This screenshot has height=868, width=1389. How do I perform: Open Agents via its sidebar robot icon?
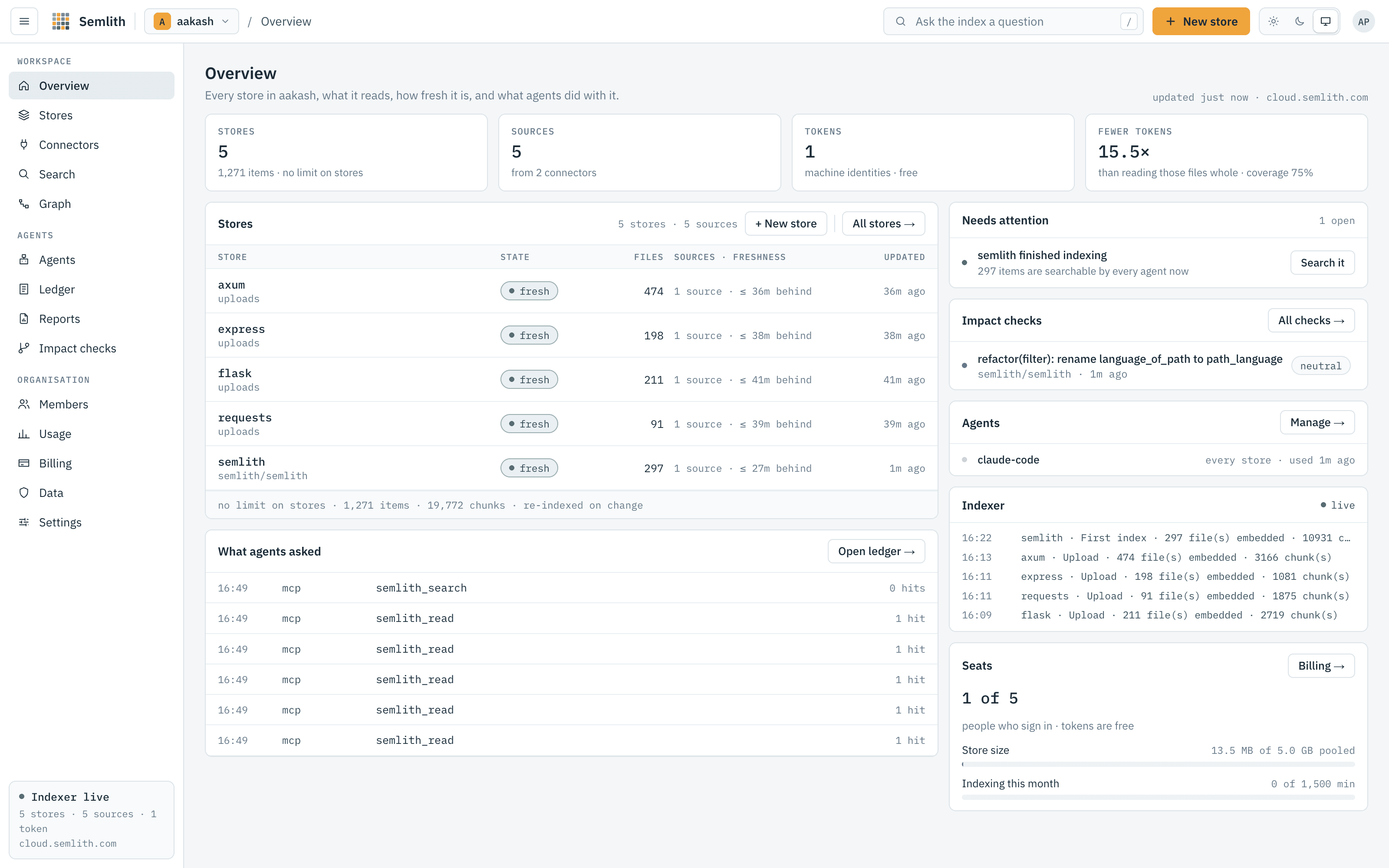click(x=23, y=260)
